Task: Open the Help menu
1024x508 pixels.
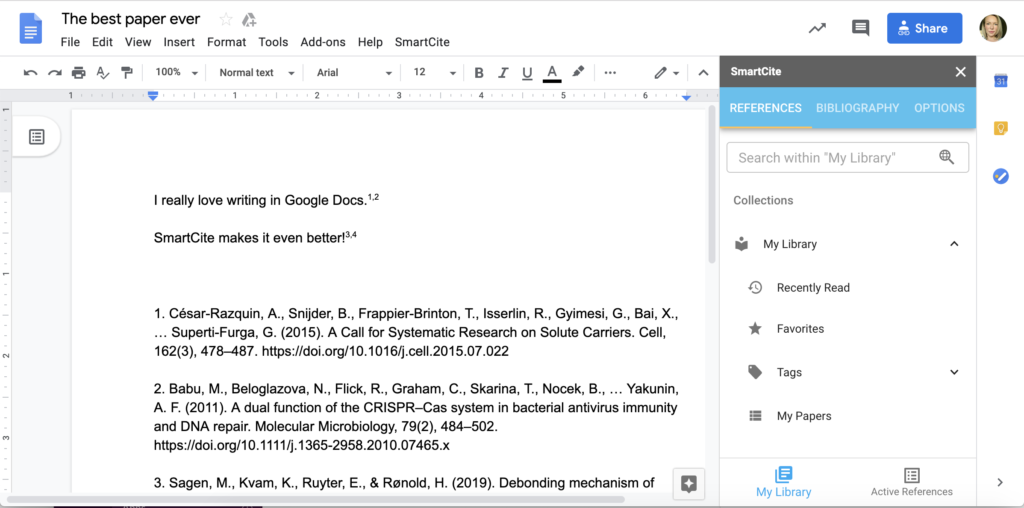Action: 370,42
